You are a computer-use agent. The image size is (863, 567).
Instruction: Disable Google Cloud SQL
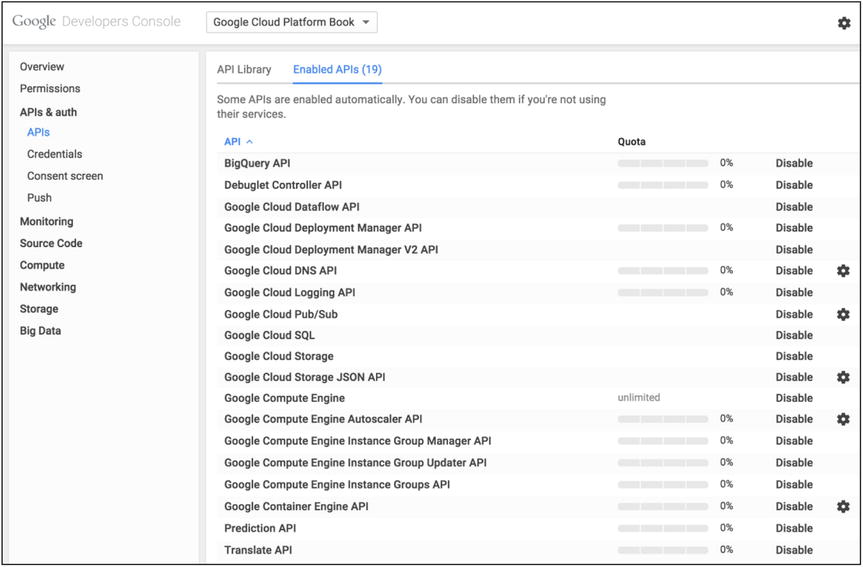tap(794, 335)
